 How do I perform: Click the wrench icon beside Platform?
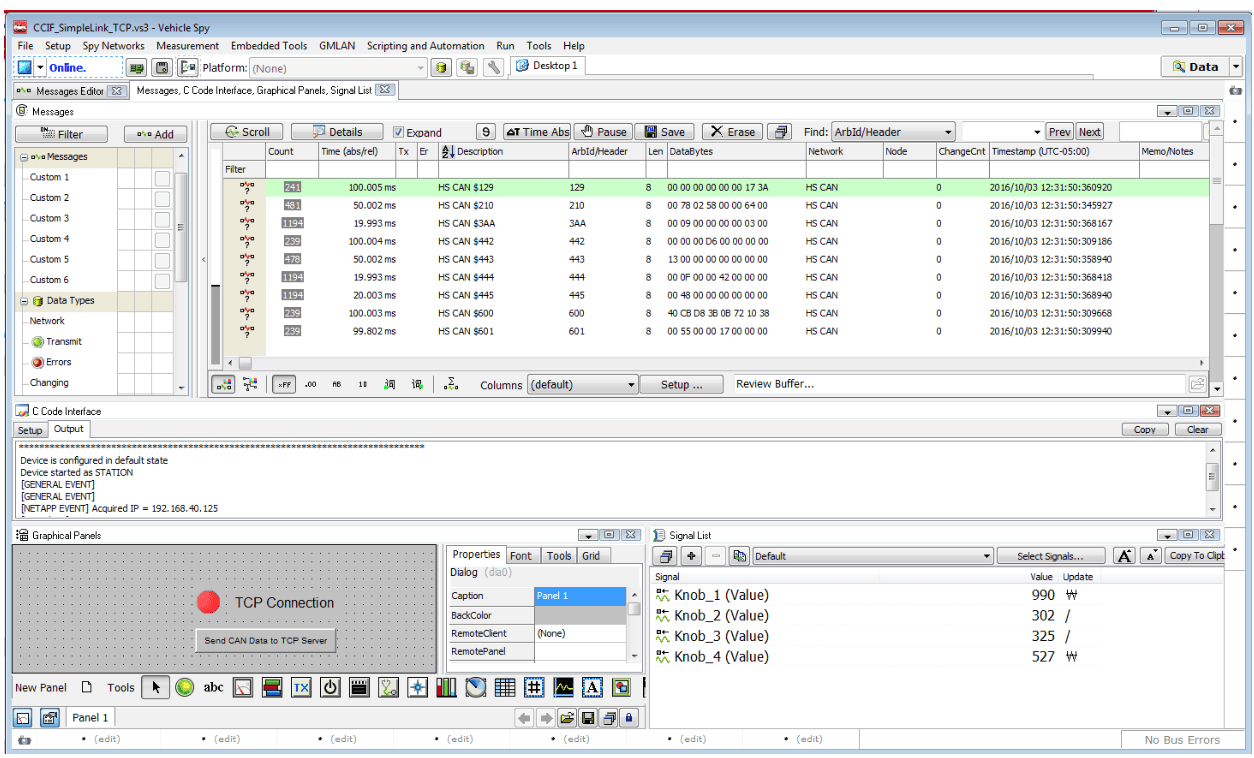493,67
